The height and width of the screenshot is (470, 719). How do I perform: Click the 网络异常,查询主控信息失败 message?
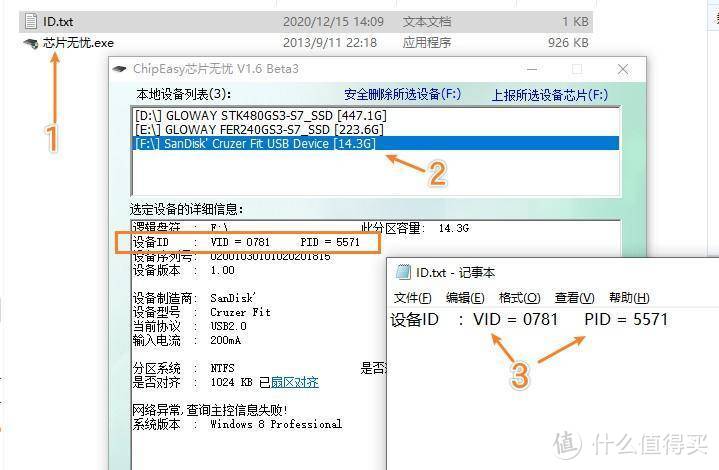[210, 410]
